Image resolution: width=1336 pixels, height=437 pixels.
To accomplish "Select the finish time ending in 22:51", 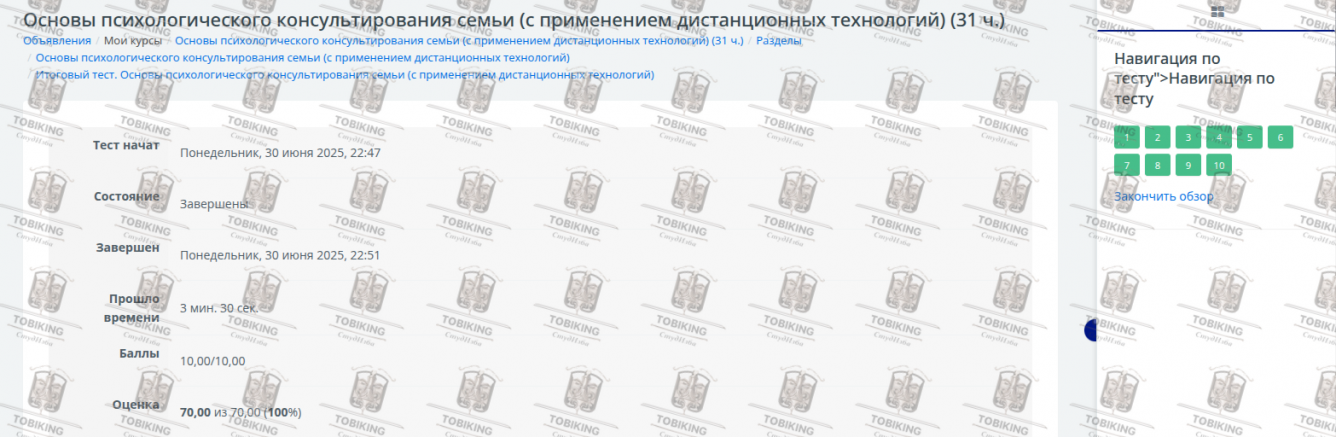I will click(x=280, y=255).
